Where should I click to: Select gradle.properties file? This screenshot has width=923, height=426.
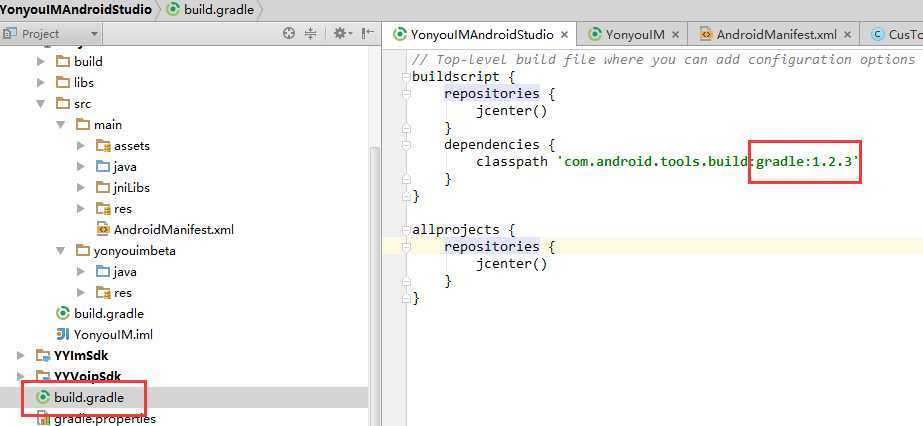click(x=105, y=419)
